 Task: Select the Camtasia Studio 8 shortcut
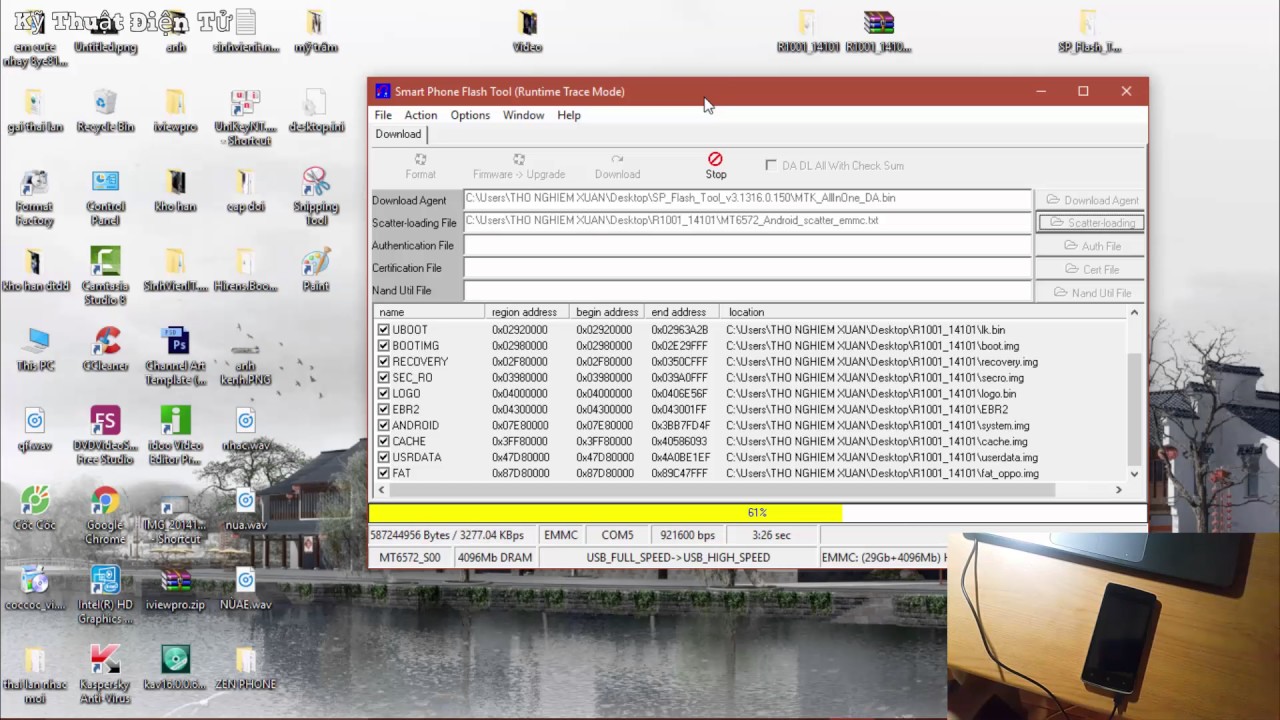pos(105,277)
